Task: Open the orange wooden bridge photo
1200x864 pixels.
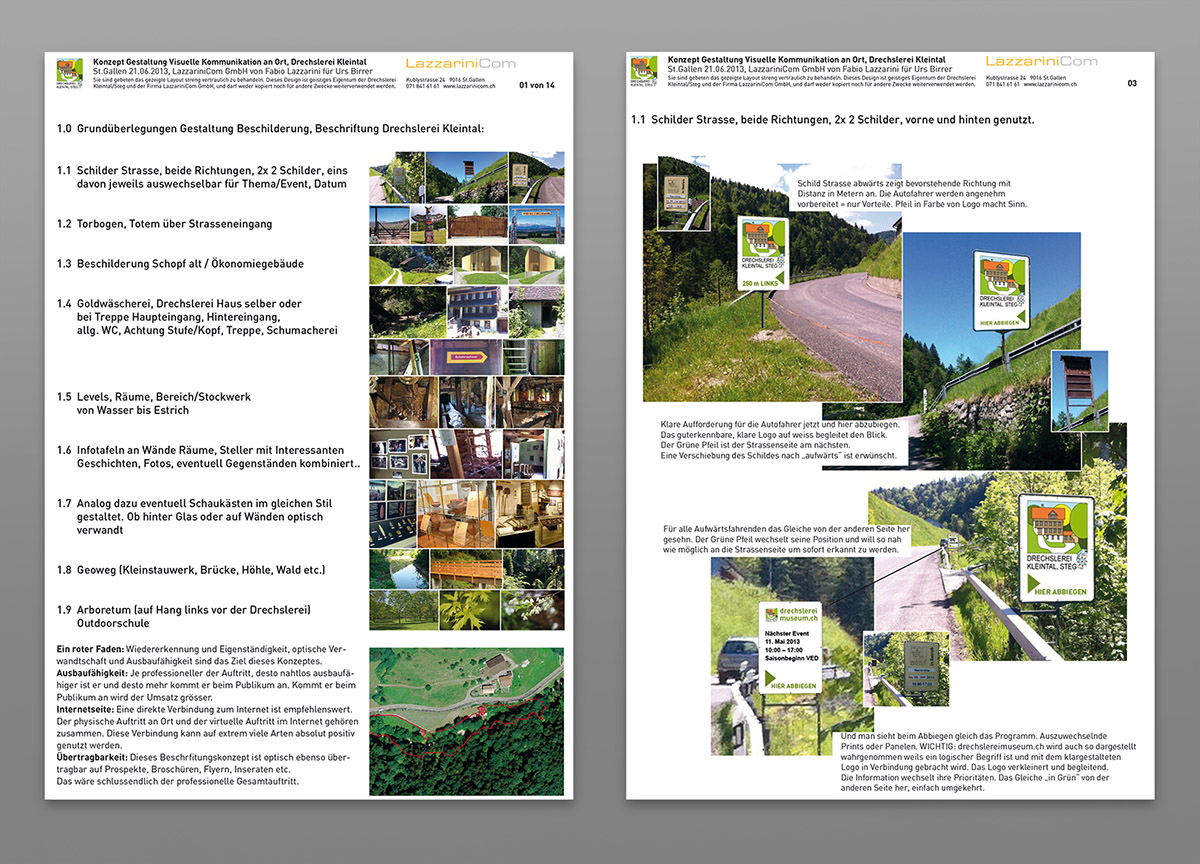Action: click(466, 568)
